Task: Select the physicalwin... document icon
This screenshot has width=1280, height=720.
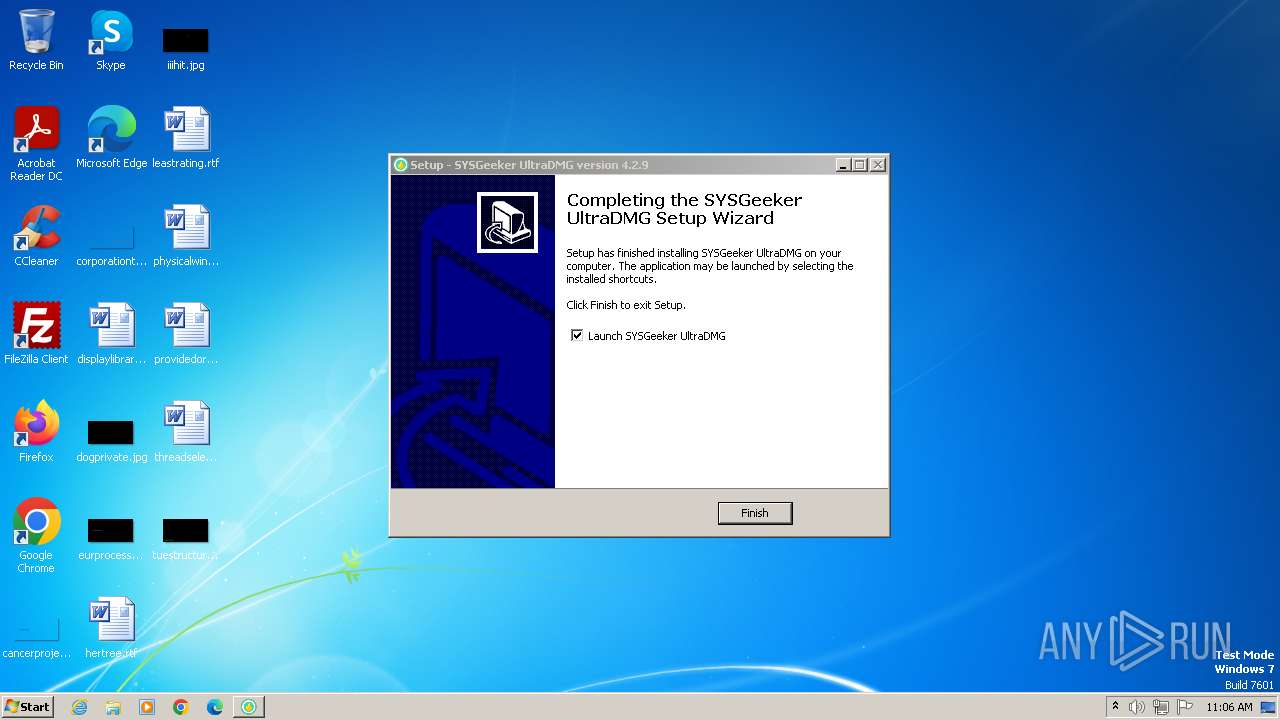Action: (186, 236)
